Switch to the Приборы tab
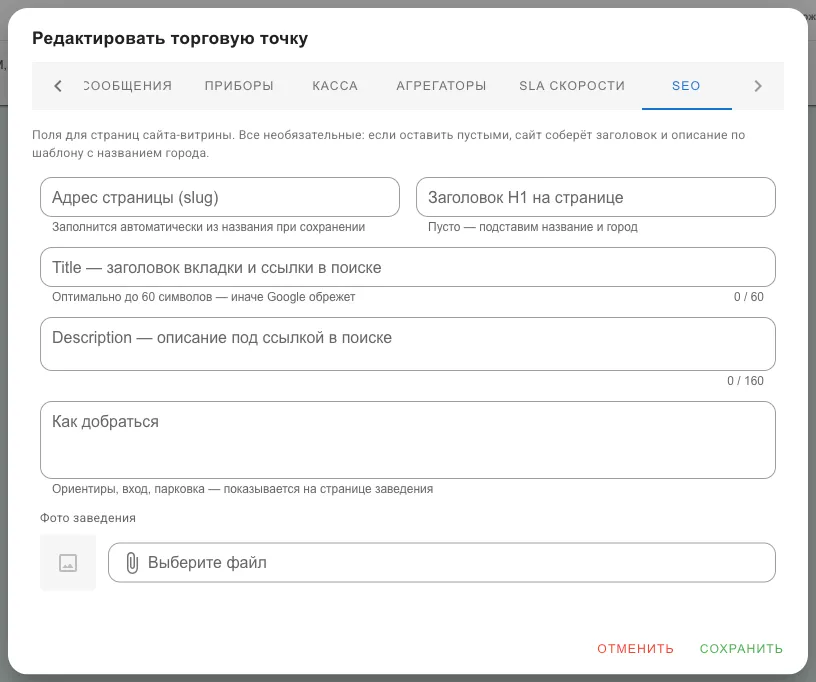Viewport: 816px width, 682px height. [239, 86]
